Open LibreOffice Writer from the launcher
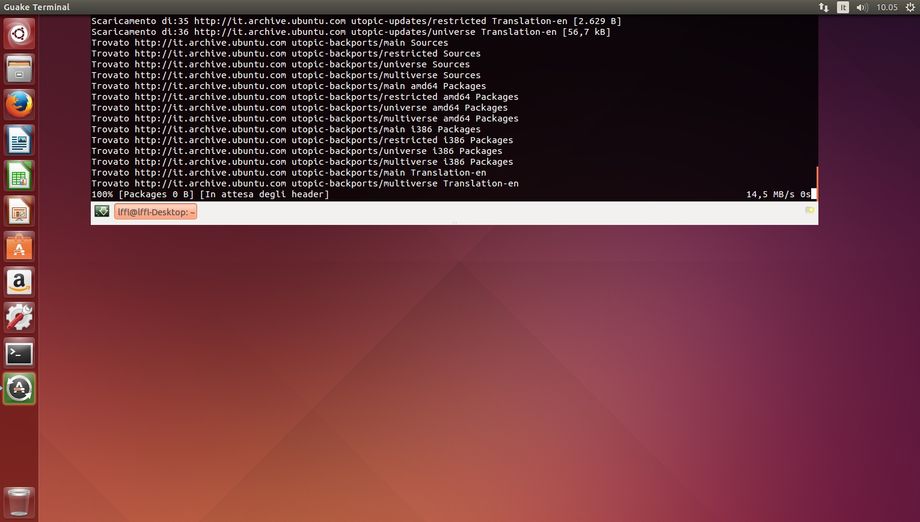 pyautogui.click(x=19, y=140)
